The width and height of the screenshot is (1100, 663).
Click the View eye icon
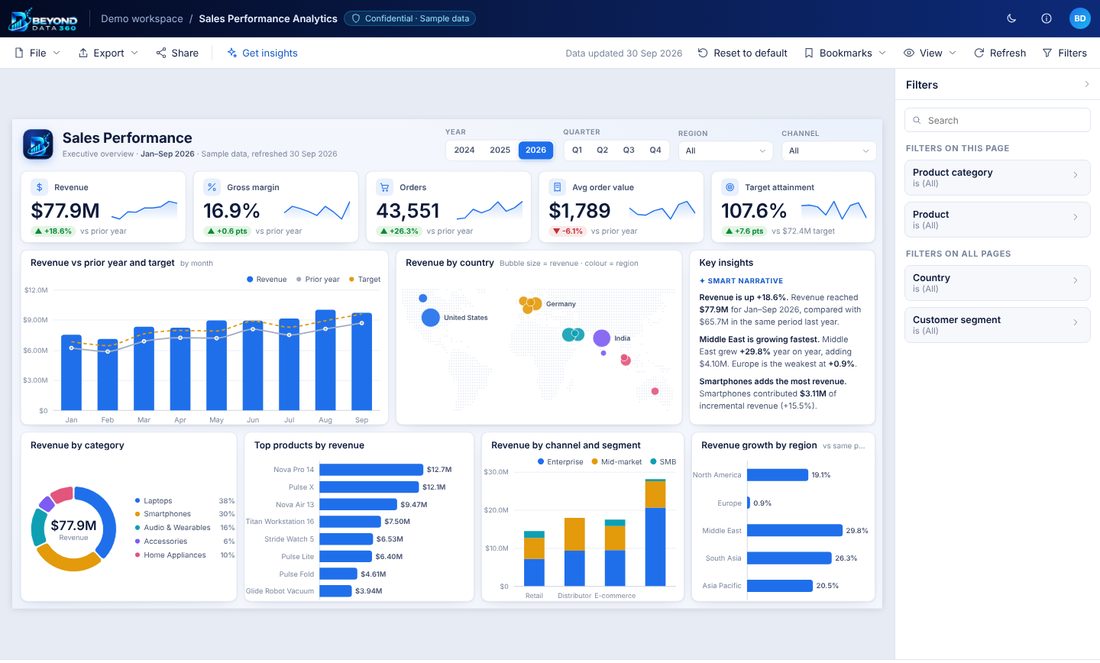coord(908,53)
